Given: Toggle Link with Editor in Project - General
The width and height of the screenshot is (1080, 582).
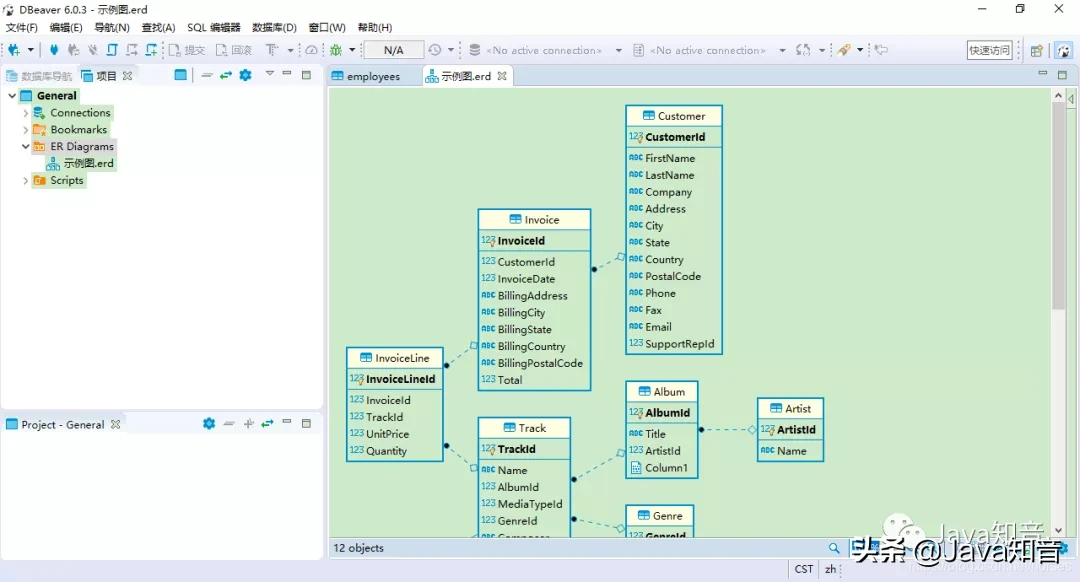Looking at the screenshot, I should [267, 424].
